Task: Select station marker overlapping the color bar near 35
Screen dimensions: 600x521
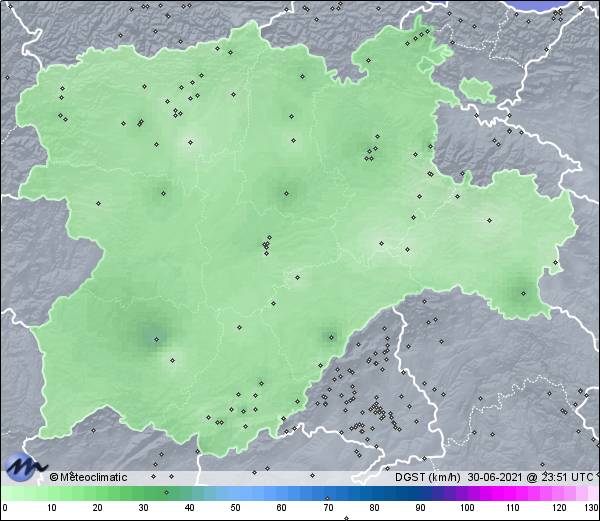Action: 166,492
